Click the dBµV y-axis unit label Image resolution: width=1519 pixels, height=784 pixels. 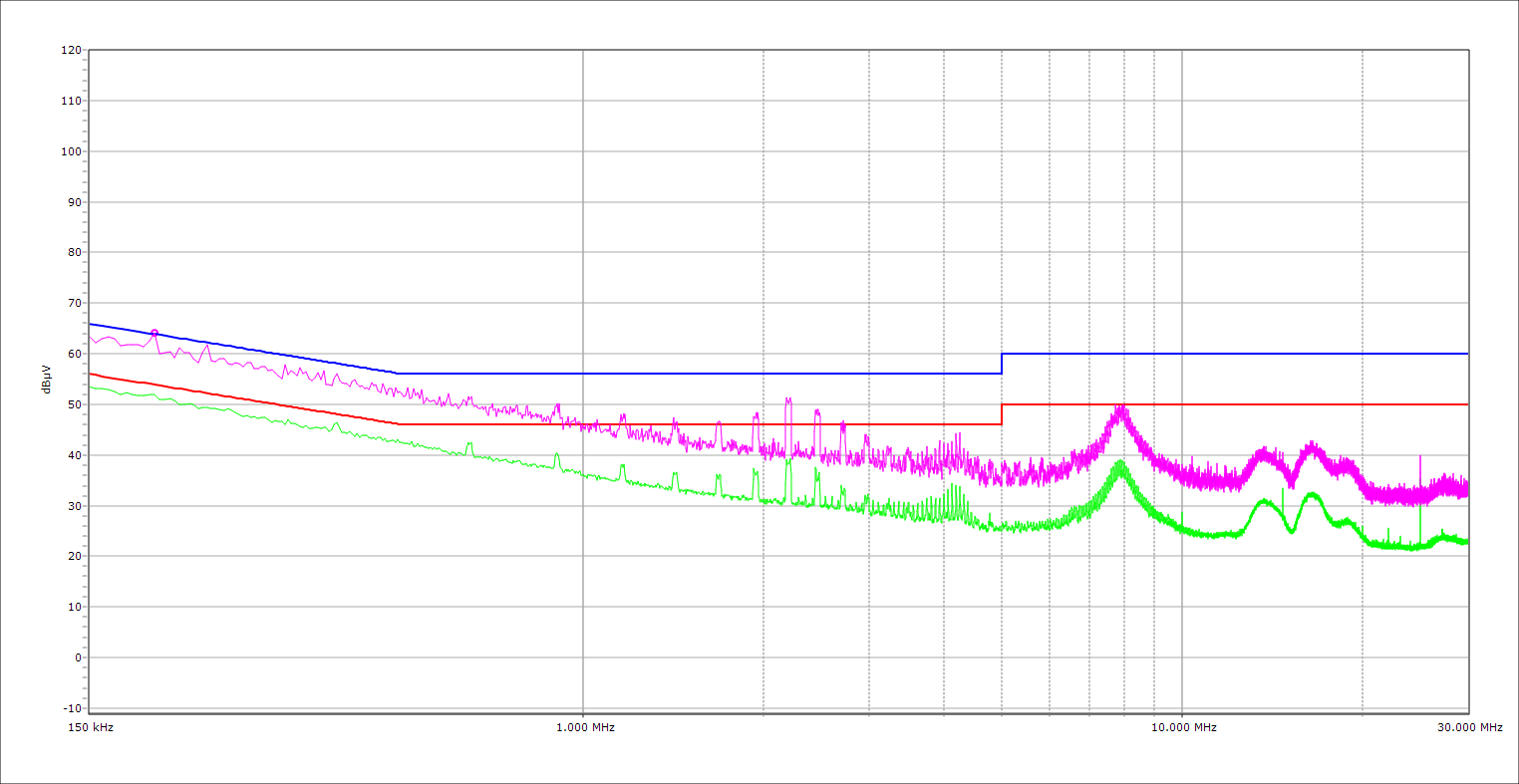[x=47, y=380]
